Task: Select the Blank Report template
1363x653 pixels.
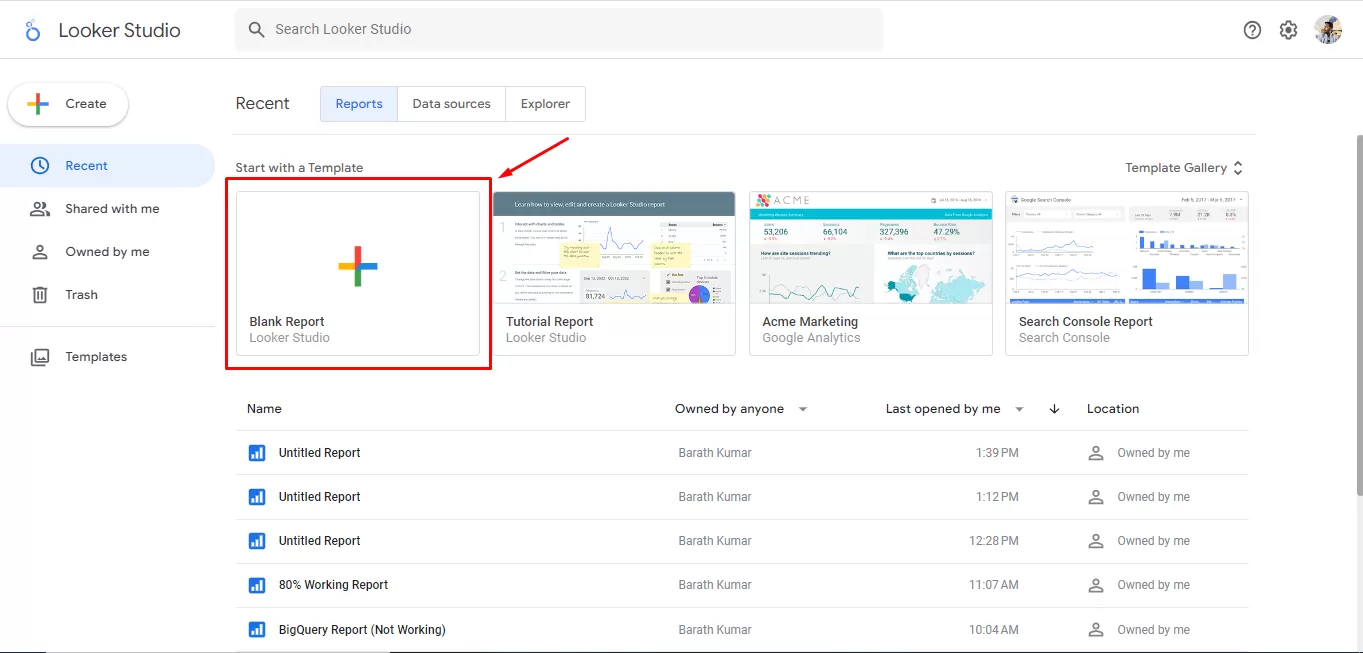Action: click(x=358, y=273)
